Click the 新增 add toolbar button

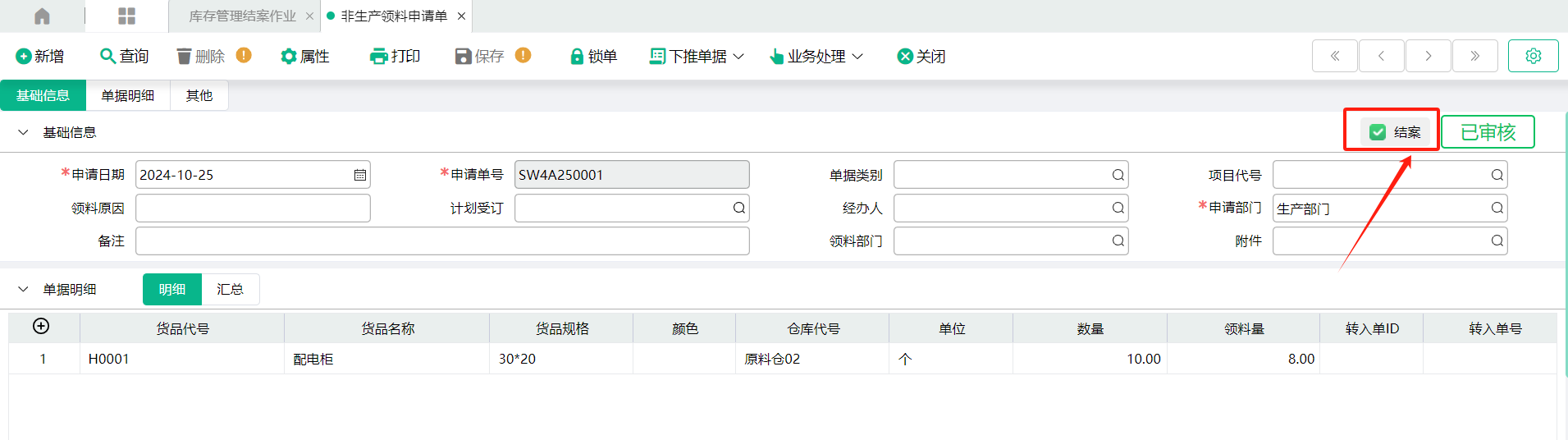tap(40, 56)
